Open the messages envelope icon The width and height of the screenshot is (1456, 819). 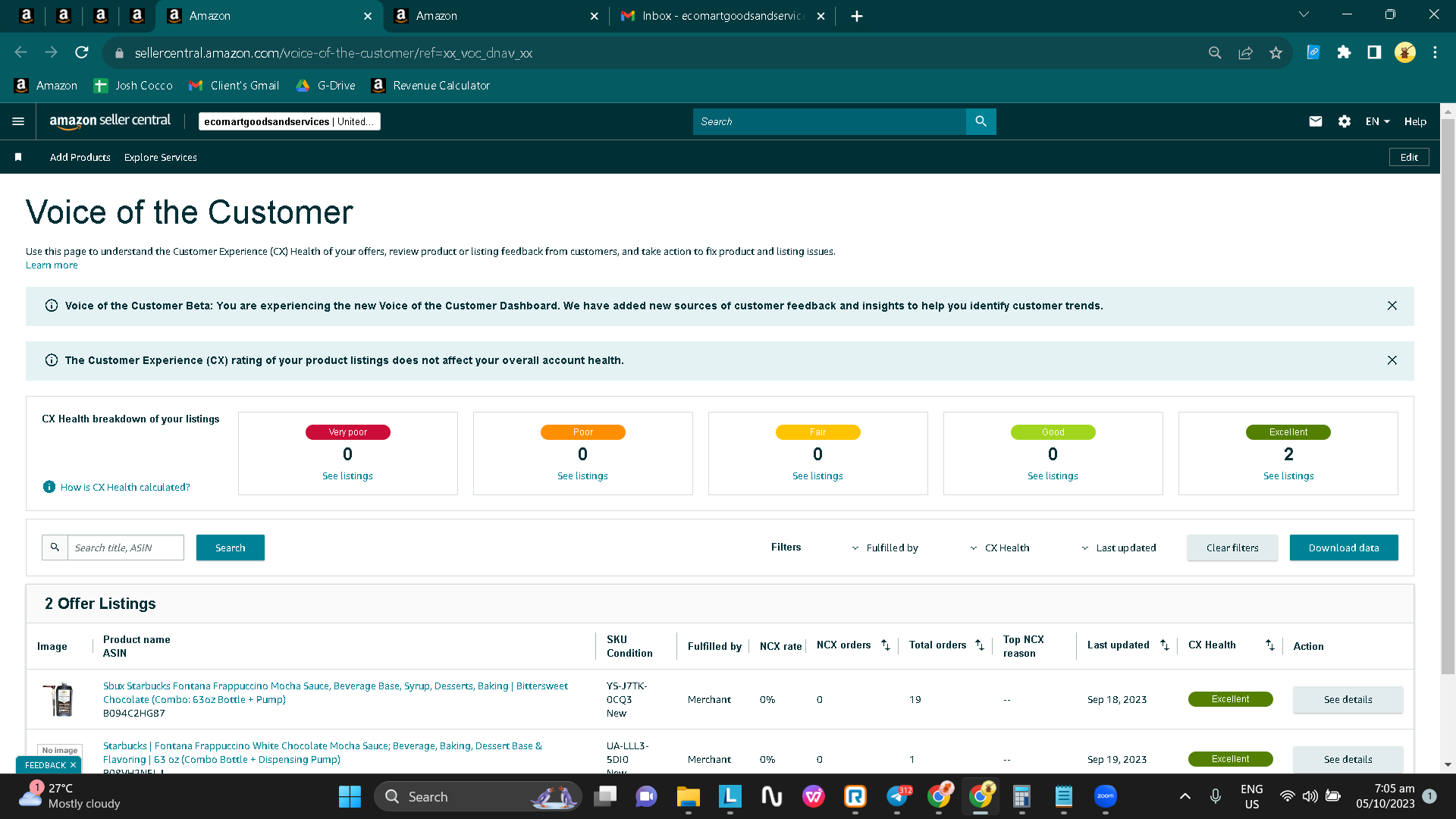[x=1316, y=121]
